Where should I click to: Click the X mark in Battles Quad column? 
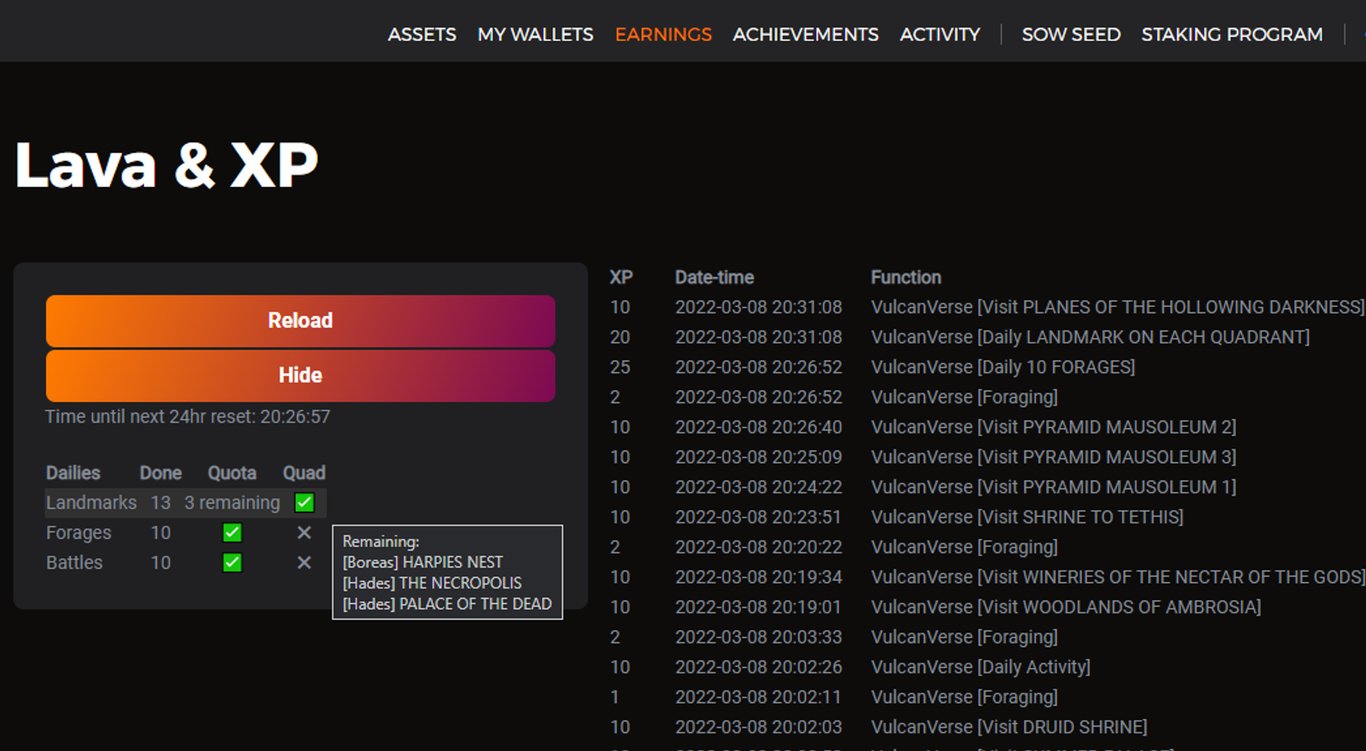[304, 563]
